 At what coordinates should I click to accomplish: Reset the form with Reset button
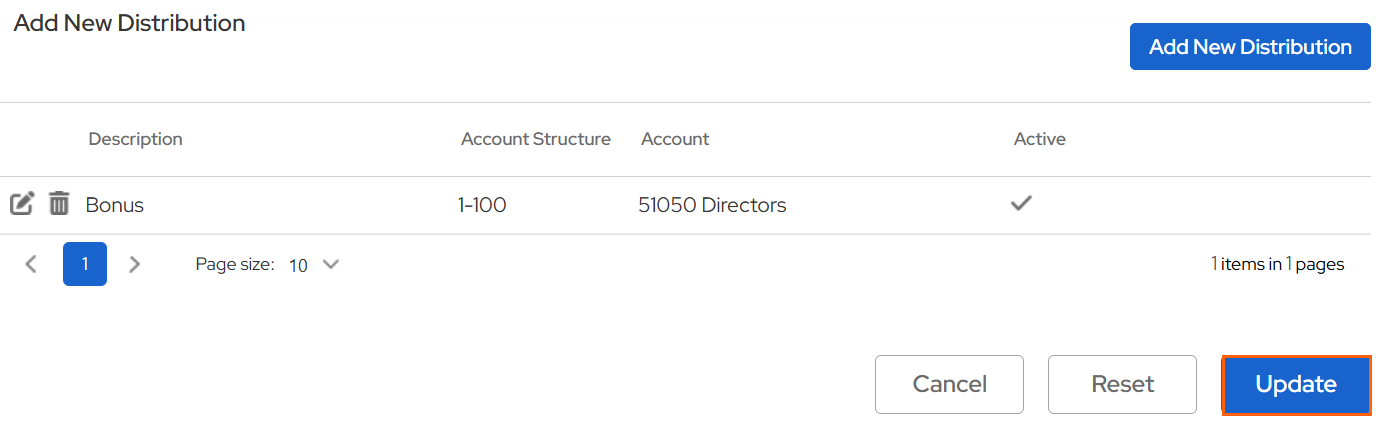(x=1122, y=384)
